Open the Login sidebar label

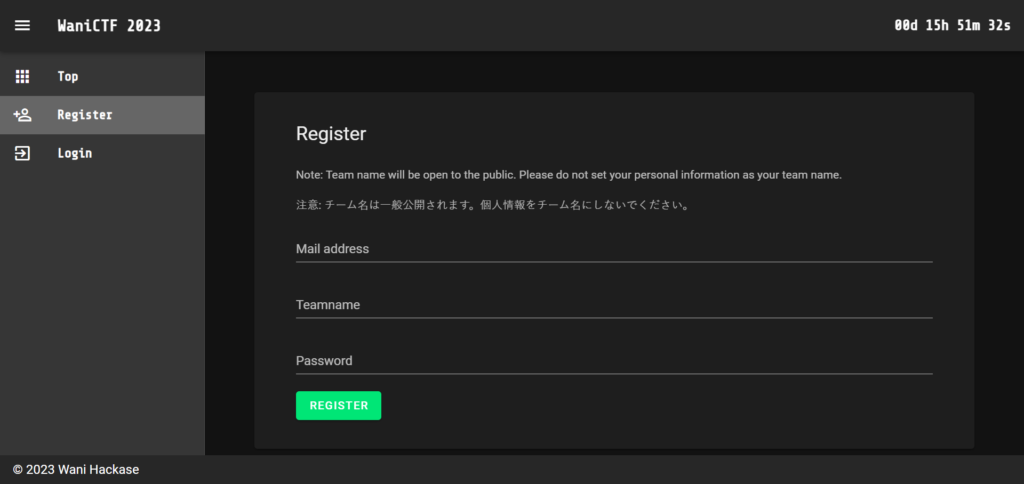75,153
